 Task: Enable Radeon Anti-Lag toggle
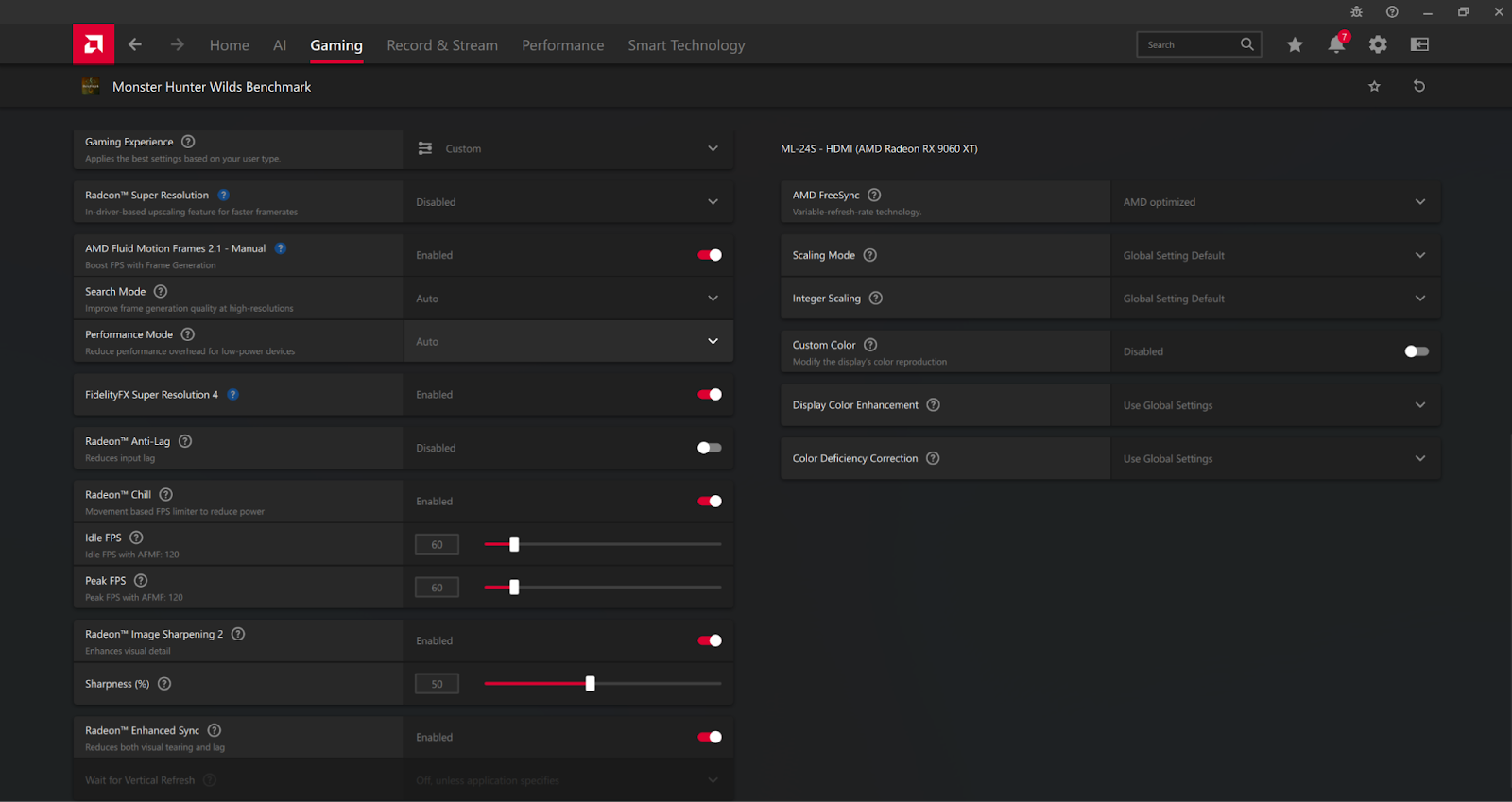click(710, 448)
